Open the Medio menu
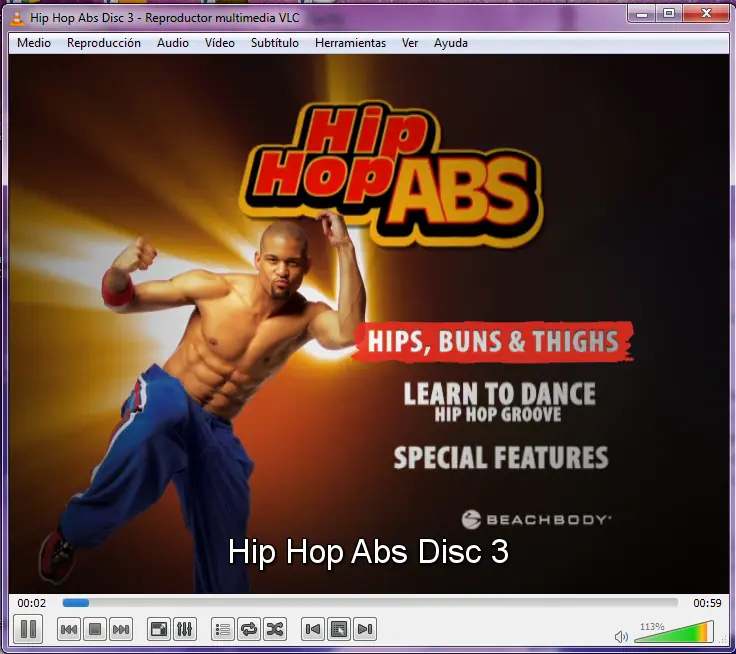Screen dimensions: 736x654 click(34, 43)
